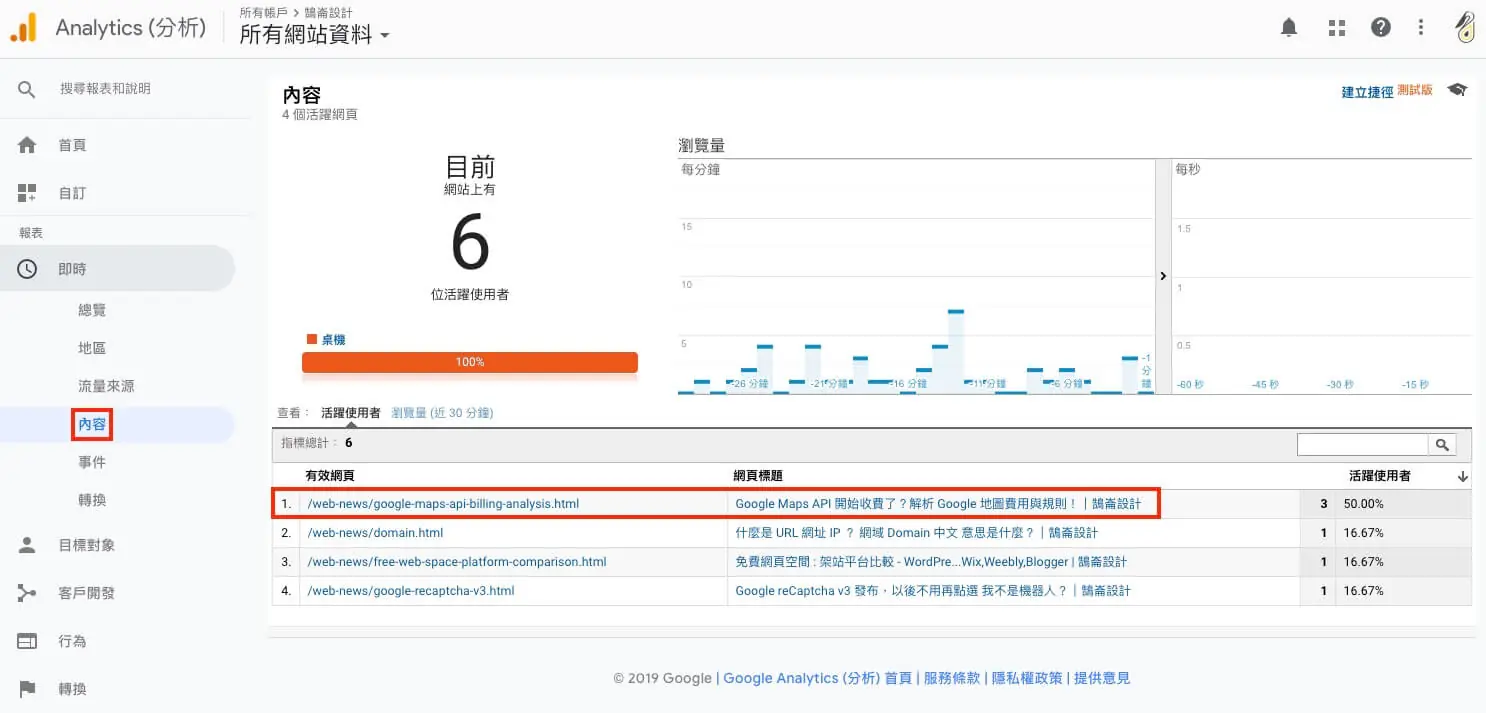Open the 所有網站資料 account dropdown
The image size is (1486, 713).
pos(314,35)
